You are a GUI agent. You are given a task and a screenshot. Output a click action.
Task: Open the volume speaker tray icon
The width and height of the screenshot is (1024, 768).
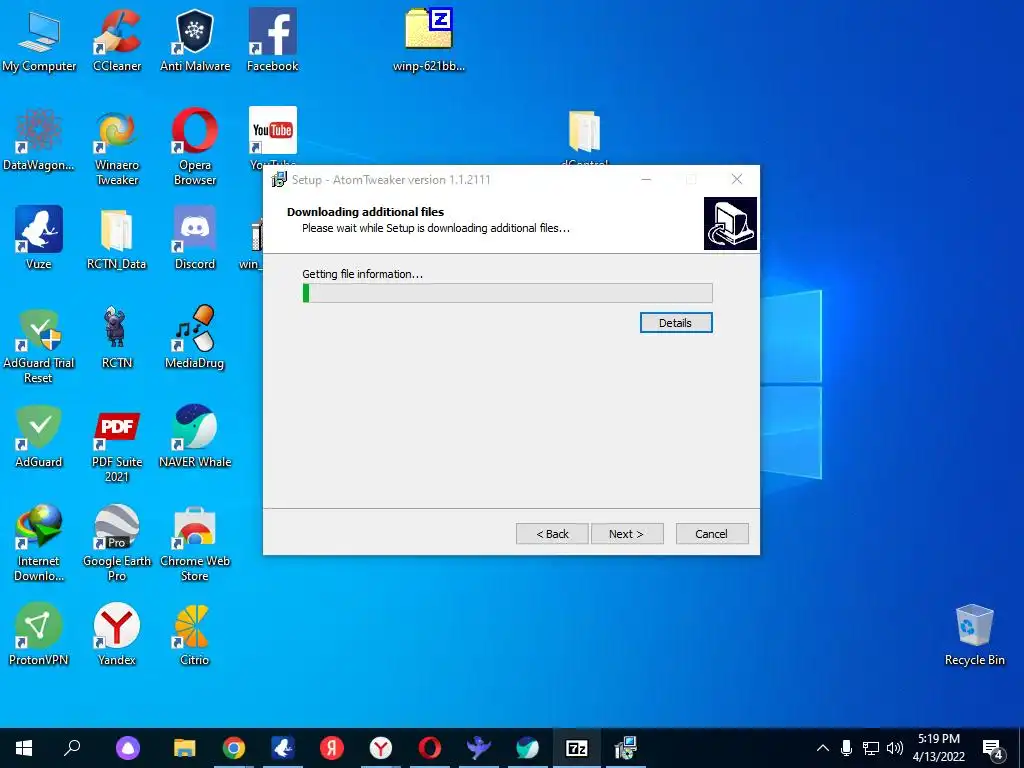click(x=895, y=748)
